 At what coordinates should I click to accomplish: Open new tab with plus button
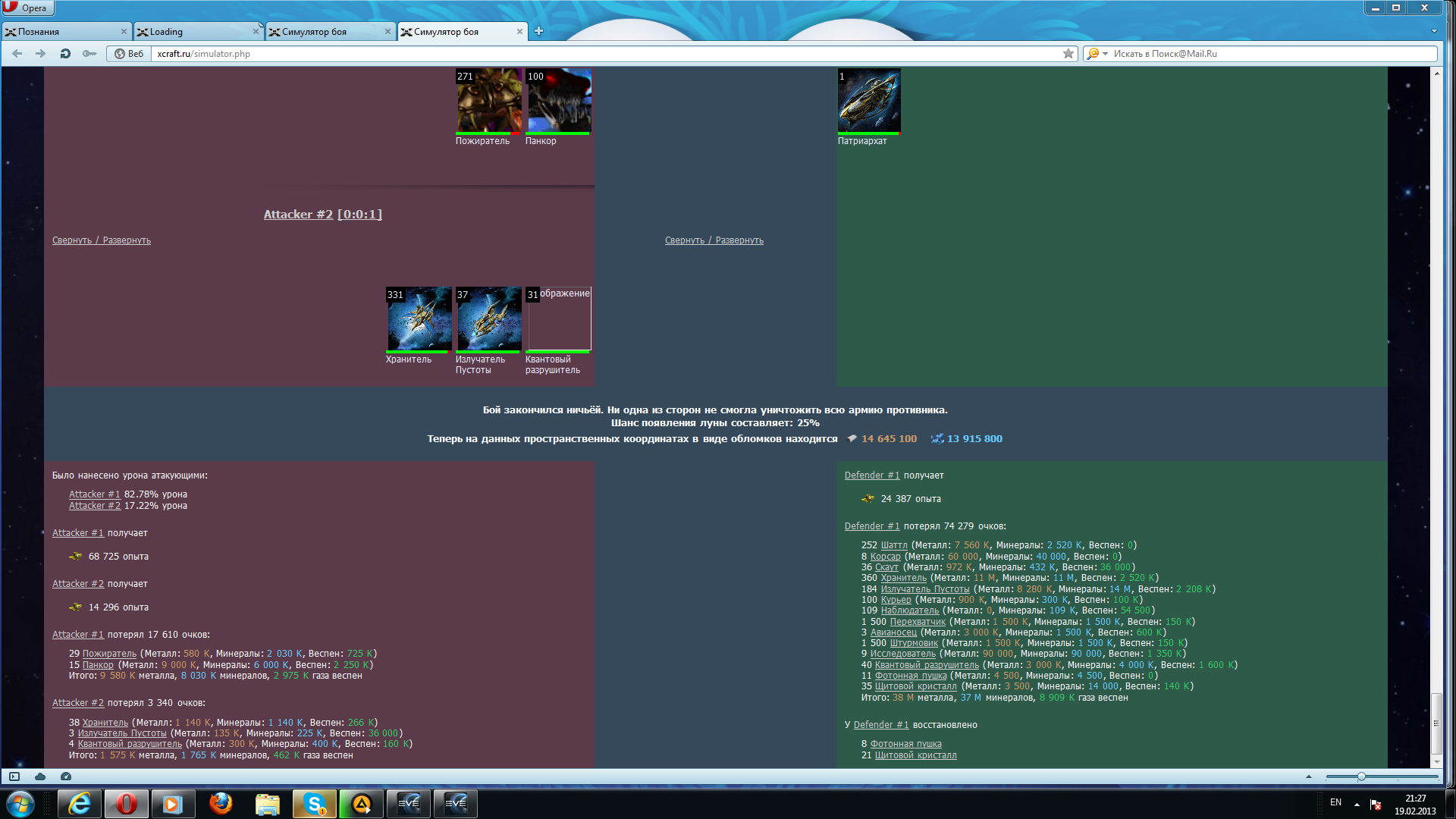tap(538, 31)
